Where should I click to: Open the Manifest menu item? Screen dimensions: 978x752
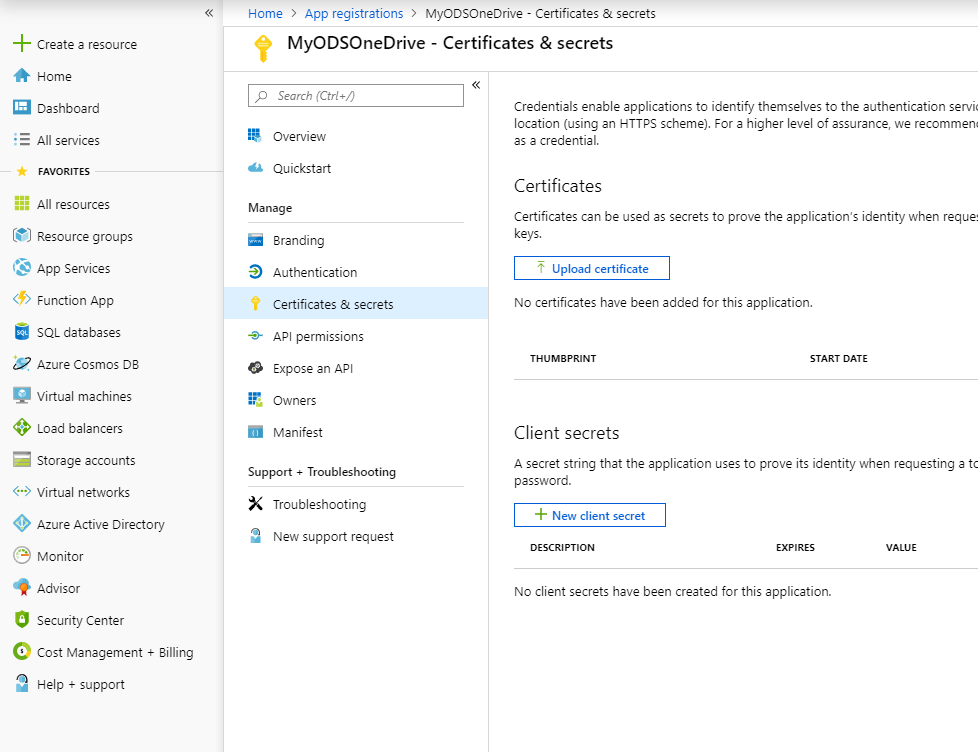297,432
